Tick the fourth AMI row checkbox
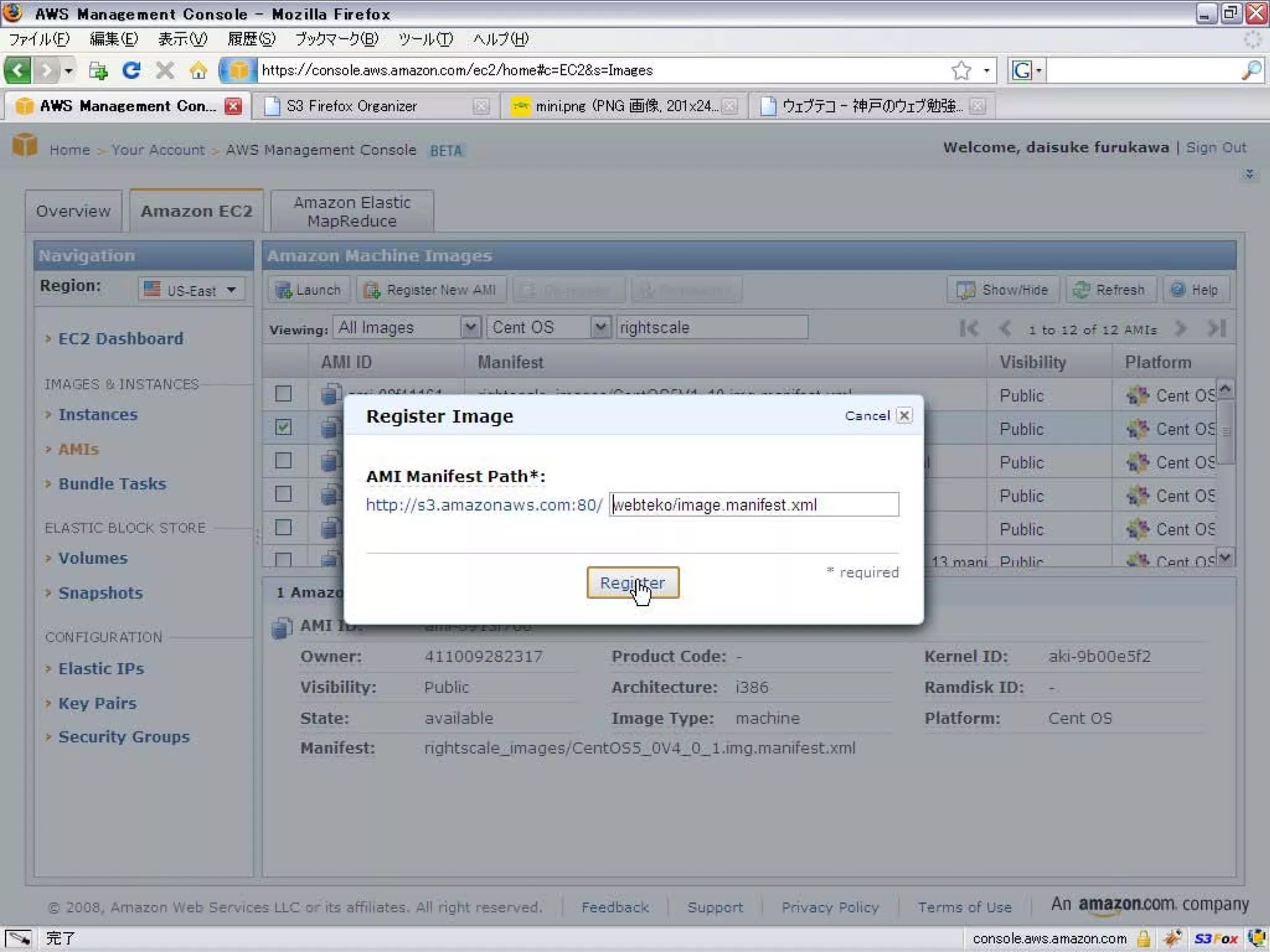The width and height of the screenshot is (1270, 952). (x=283, y=494)
